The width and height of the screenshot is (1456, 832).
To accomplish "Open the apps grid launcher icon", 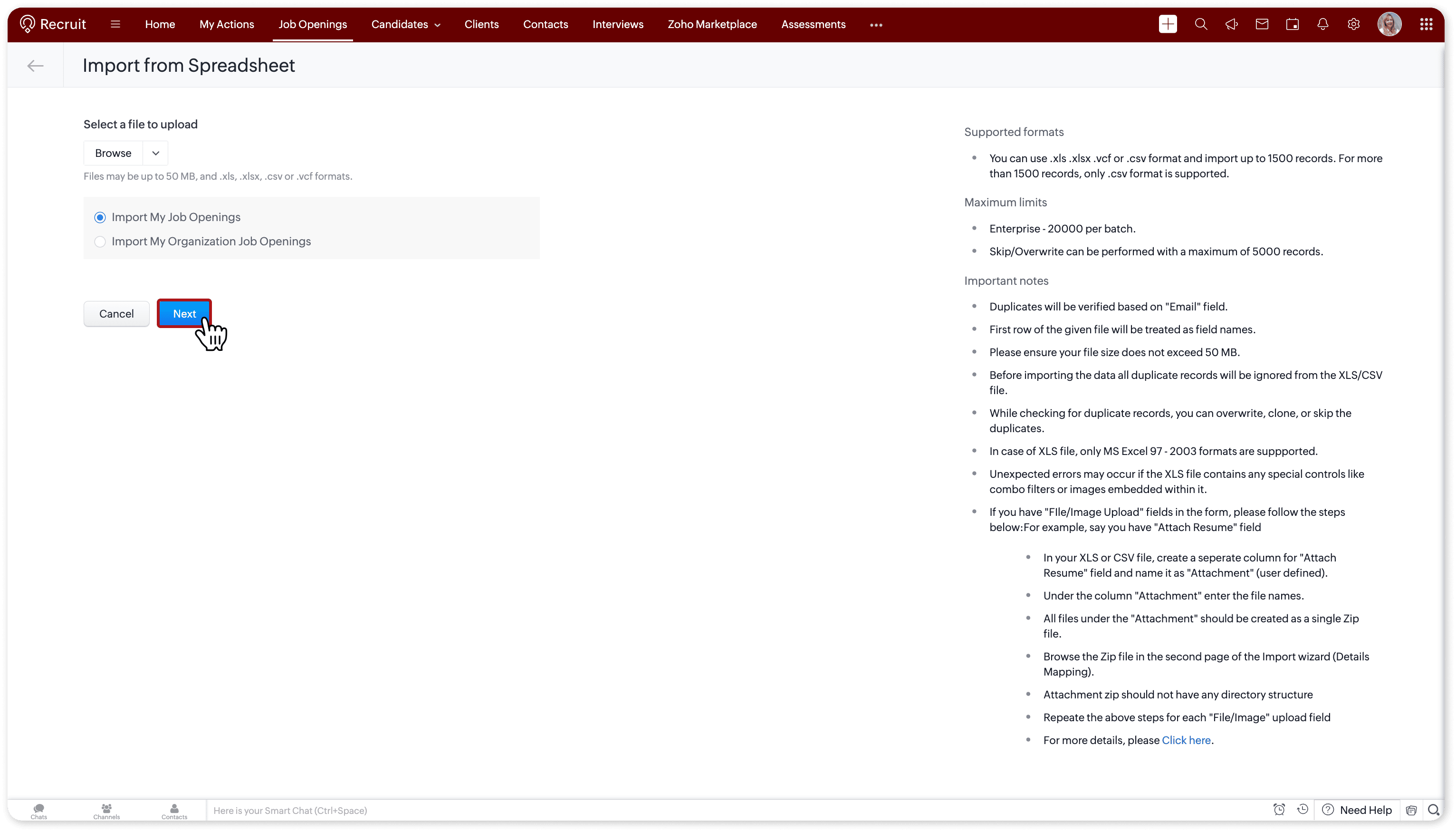I will pos(1426,25).
